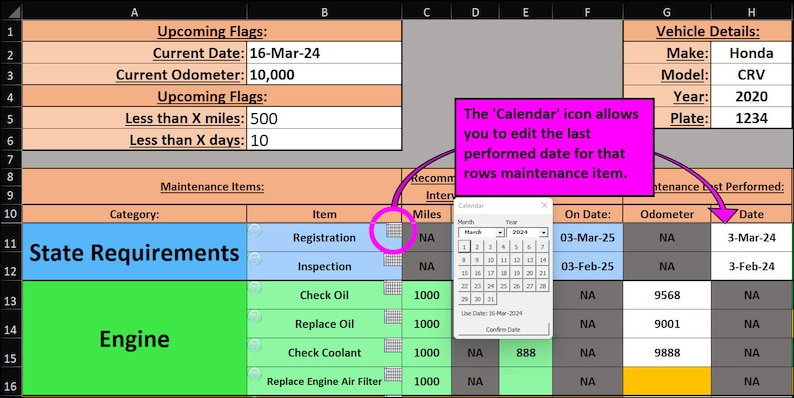Pick day 14 in the Calendar popup
This screenshot has height=398, width=794.
(x=542, y=260)
